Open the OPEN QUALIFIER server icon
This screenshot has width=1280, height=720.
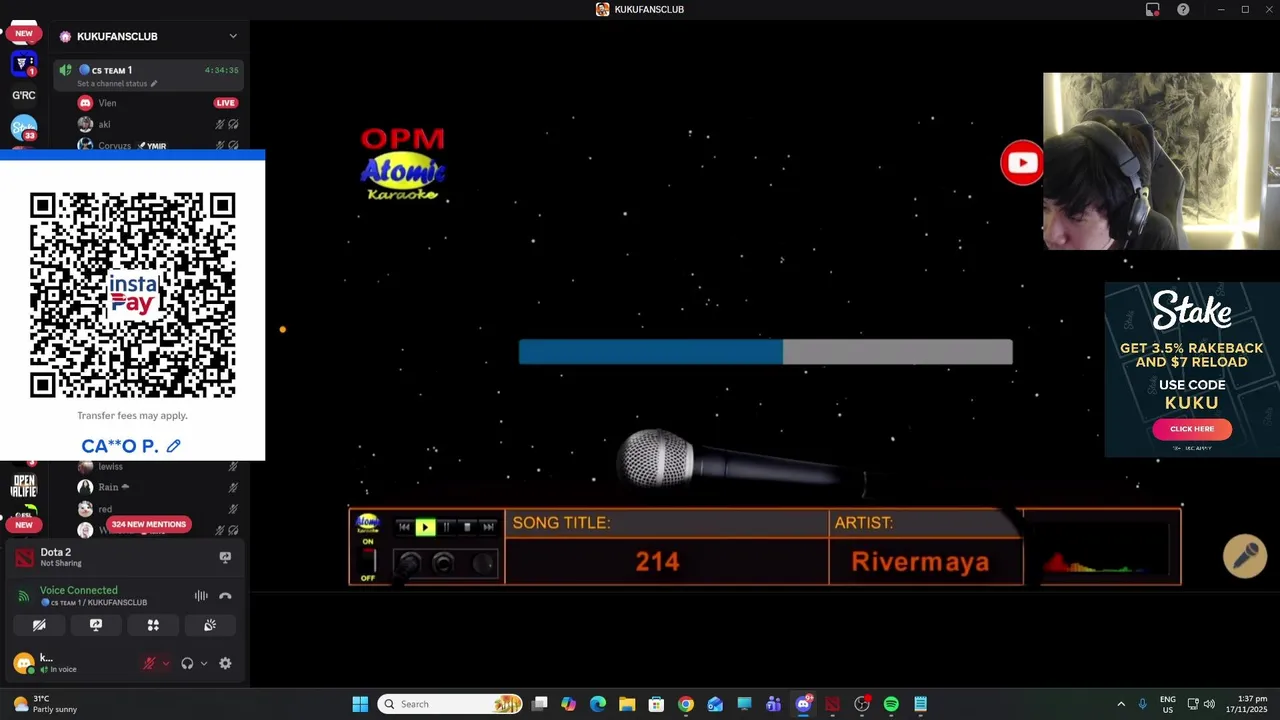click(x=24, y=487)
